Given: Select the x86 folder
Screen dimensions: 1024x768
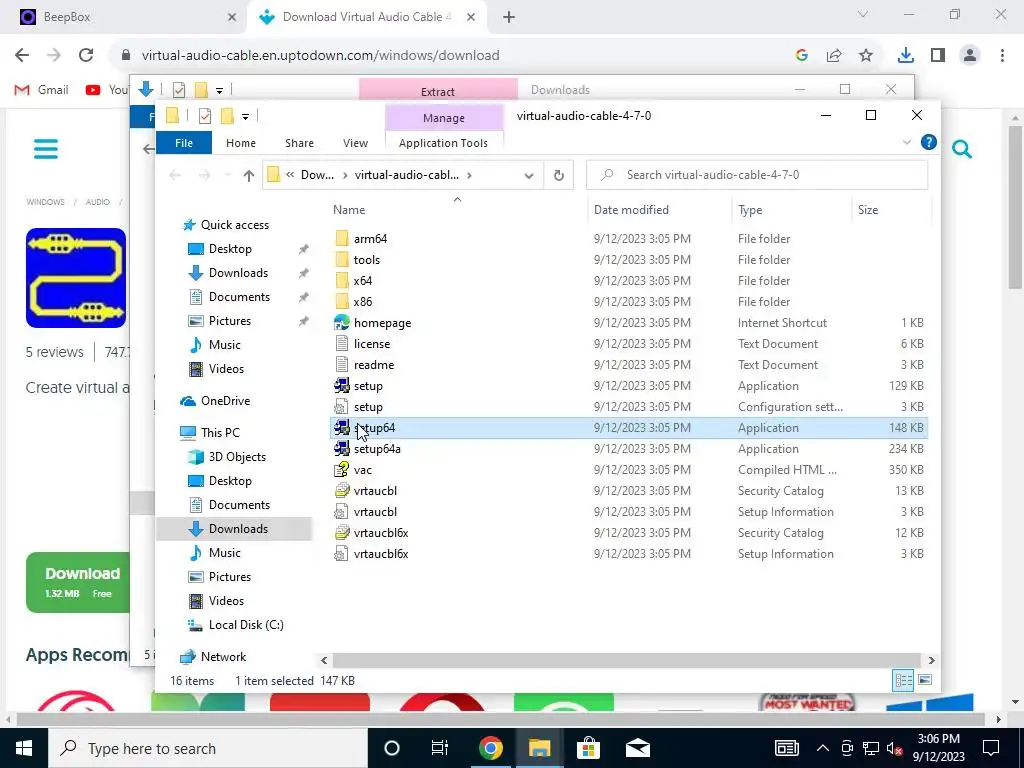Looking at the screenshot, I should (362, 301).
